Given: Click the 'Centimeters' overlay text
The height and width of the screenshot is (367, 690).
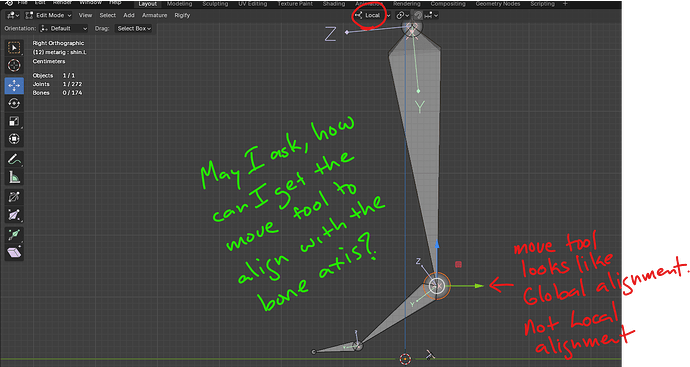Looking at the screenshot, I should pyautogui.click(x=48, y=62).
